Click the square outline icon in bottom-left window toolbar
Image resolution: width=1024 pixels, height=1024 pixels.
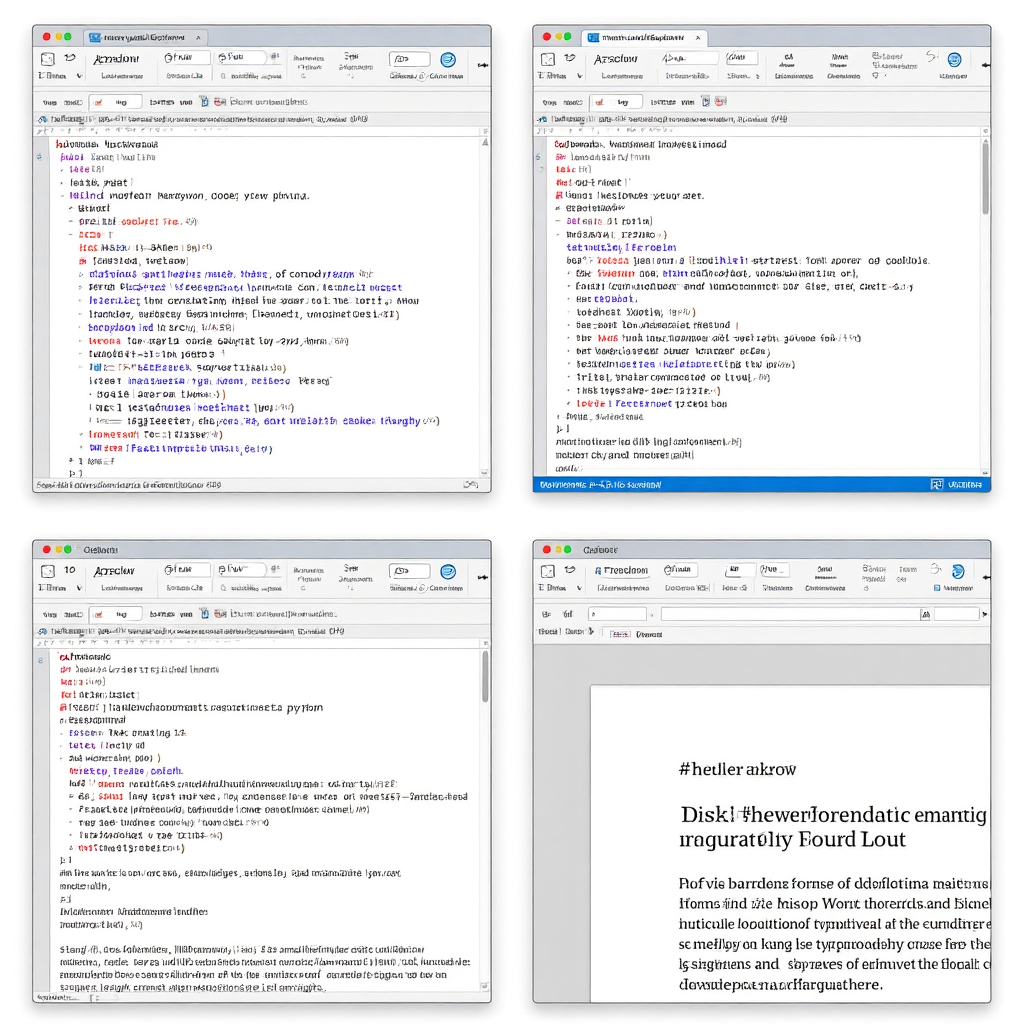(48, 571)
